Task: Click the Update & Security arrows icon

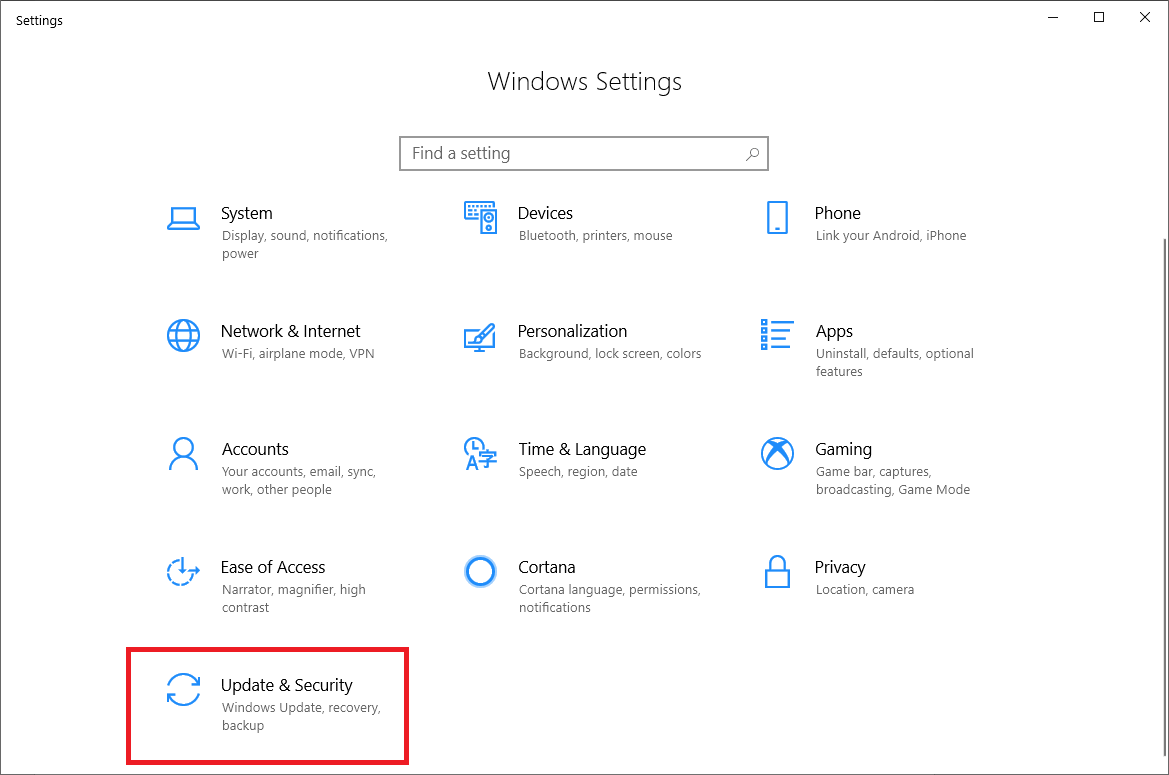Action: coord(183,689)
